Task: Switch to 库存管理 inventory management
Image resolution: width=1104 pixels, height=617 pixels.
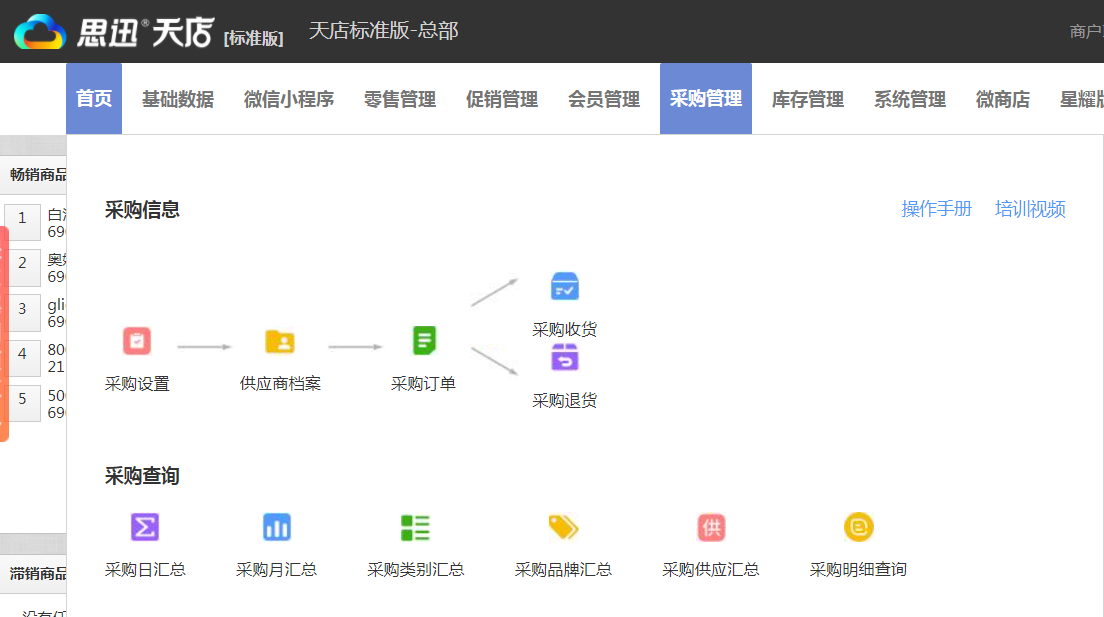Action: [x=806, y=99]
